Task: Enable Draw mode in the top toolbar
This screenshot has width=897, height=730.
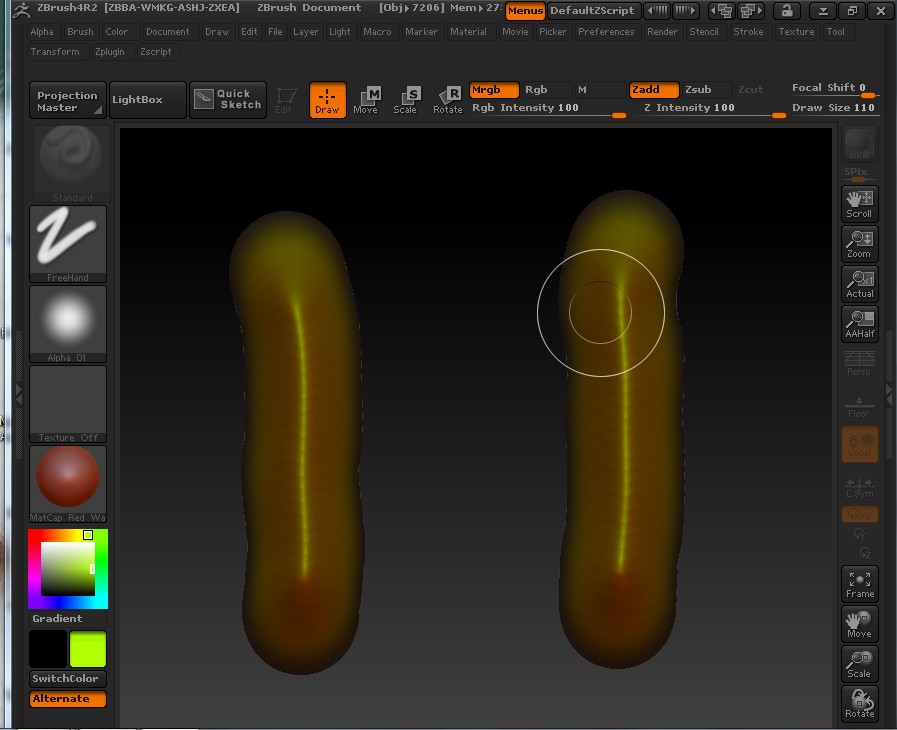Action: tap(327, 97)
